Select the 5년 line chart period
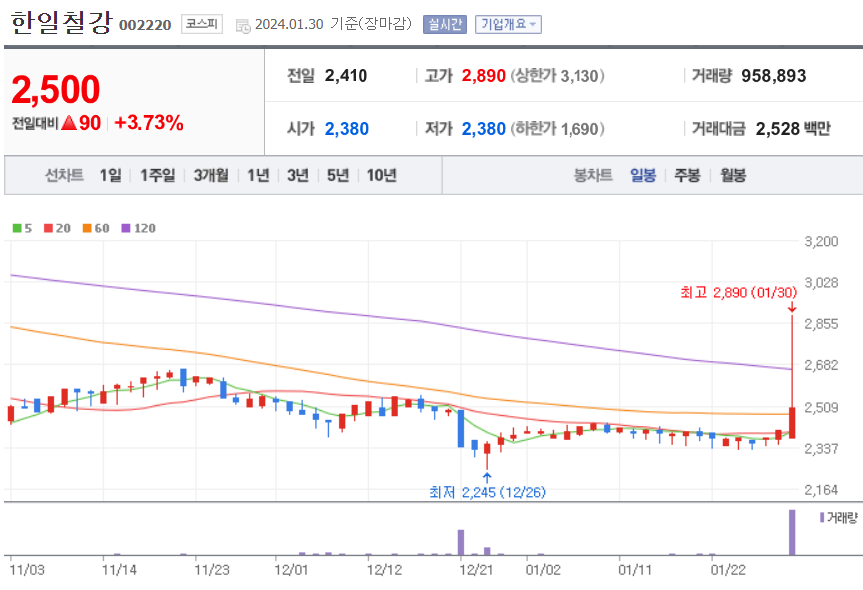Screen dimensions: 863x590 point(338,175)
